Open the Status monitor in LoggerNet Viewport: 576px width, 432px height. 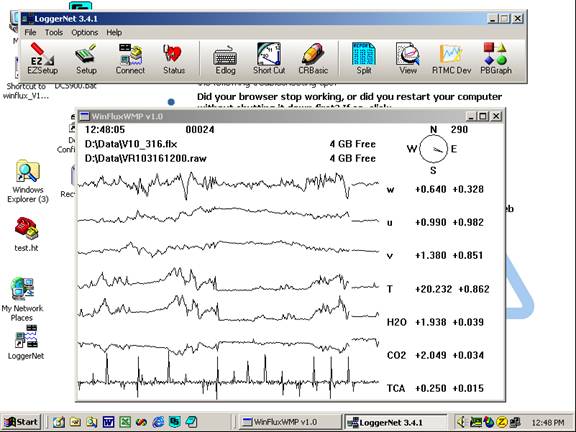point(174,59)
